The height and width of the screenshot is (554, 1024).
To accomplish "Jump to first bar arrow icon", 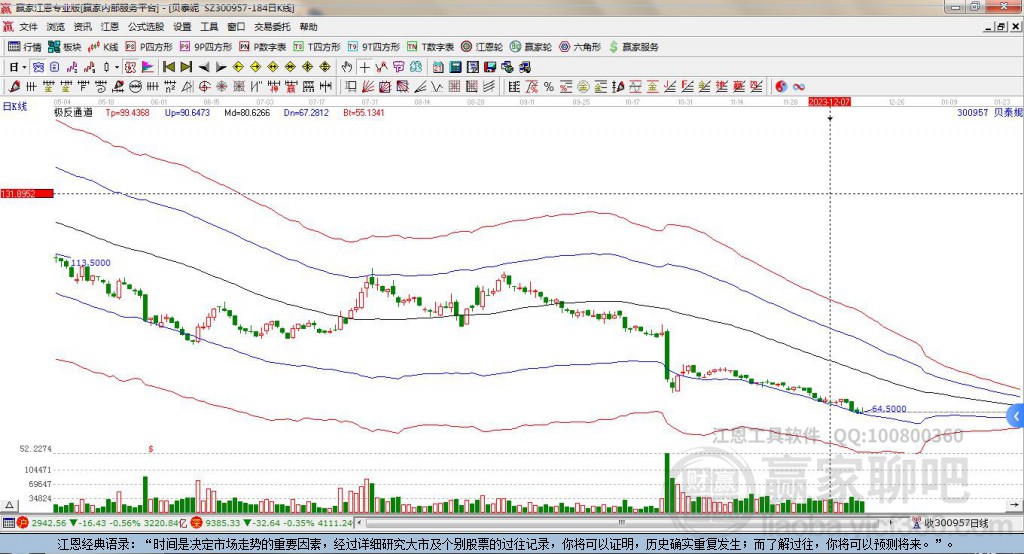I will [x=169, y=67].
